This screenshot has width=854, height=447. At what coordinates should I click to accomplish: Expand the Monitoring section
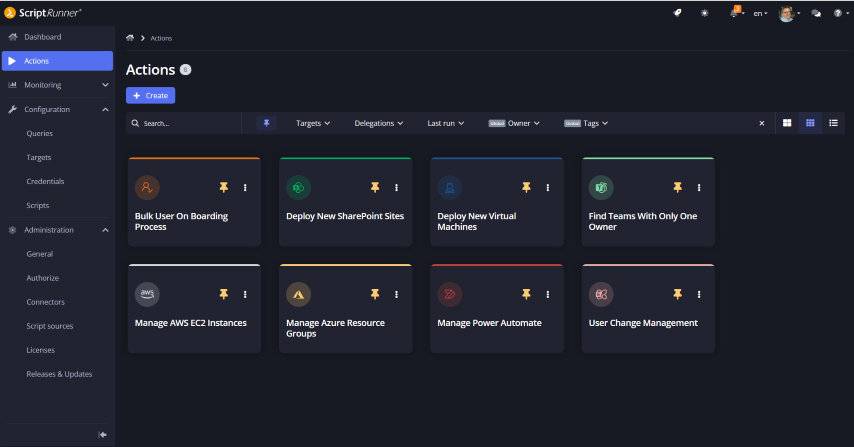(57, 85)
